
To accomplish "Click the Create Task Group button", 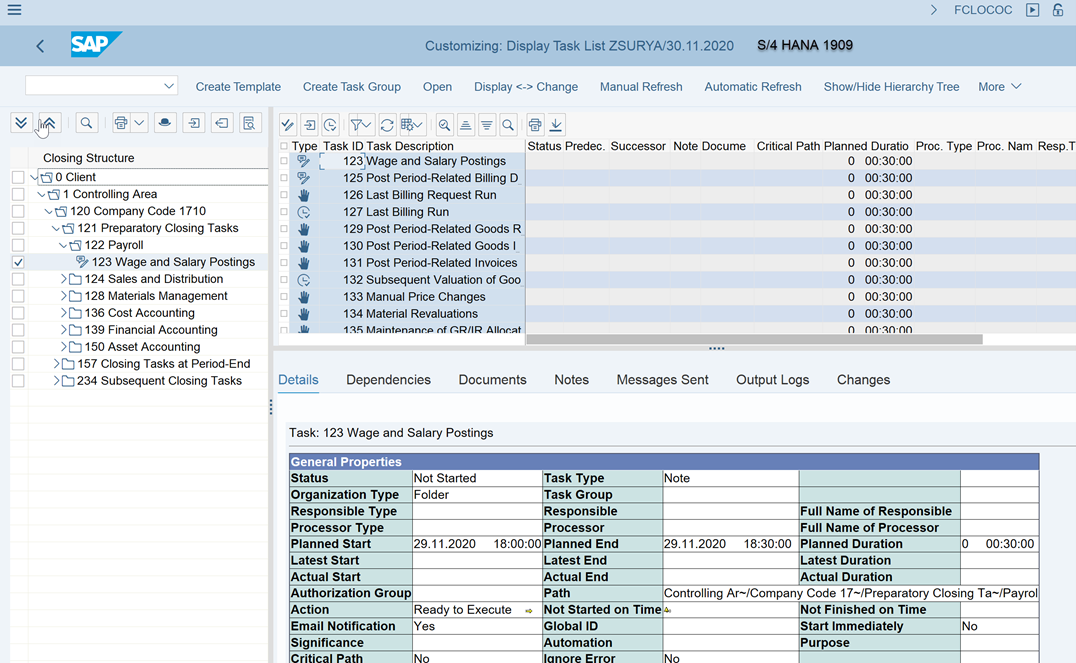I will point(351,87).
